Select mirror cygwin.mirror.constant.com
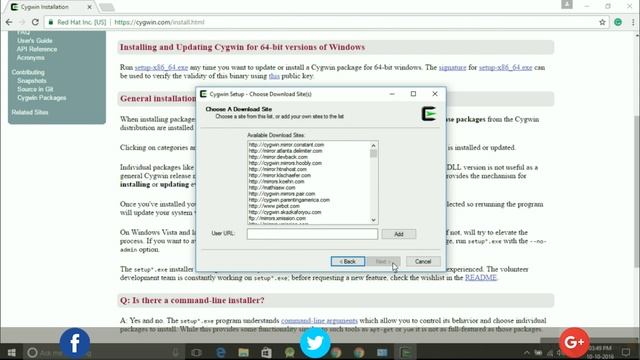 click(286, 144)
